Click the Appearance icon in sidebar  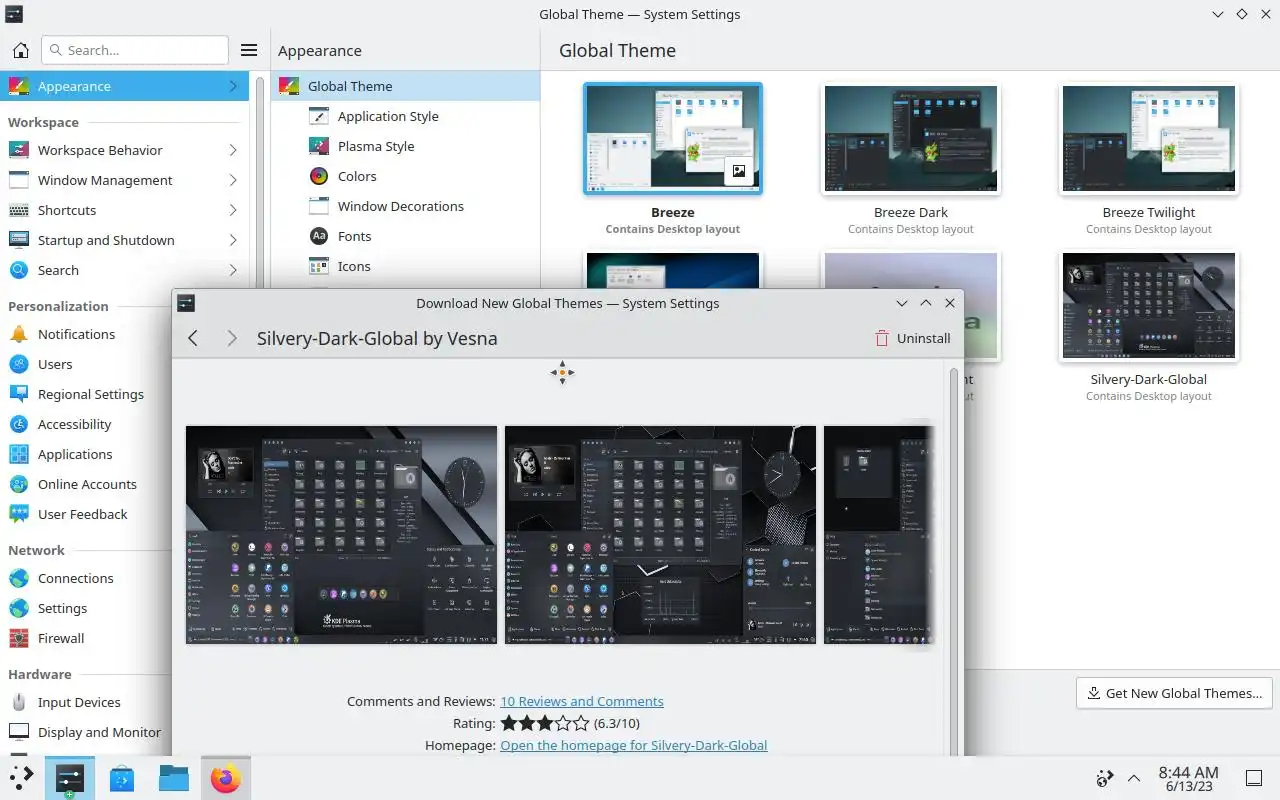[19, 86]
